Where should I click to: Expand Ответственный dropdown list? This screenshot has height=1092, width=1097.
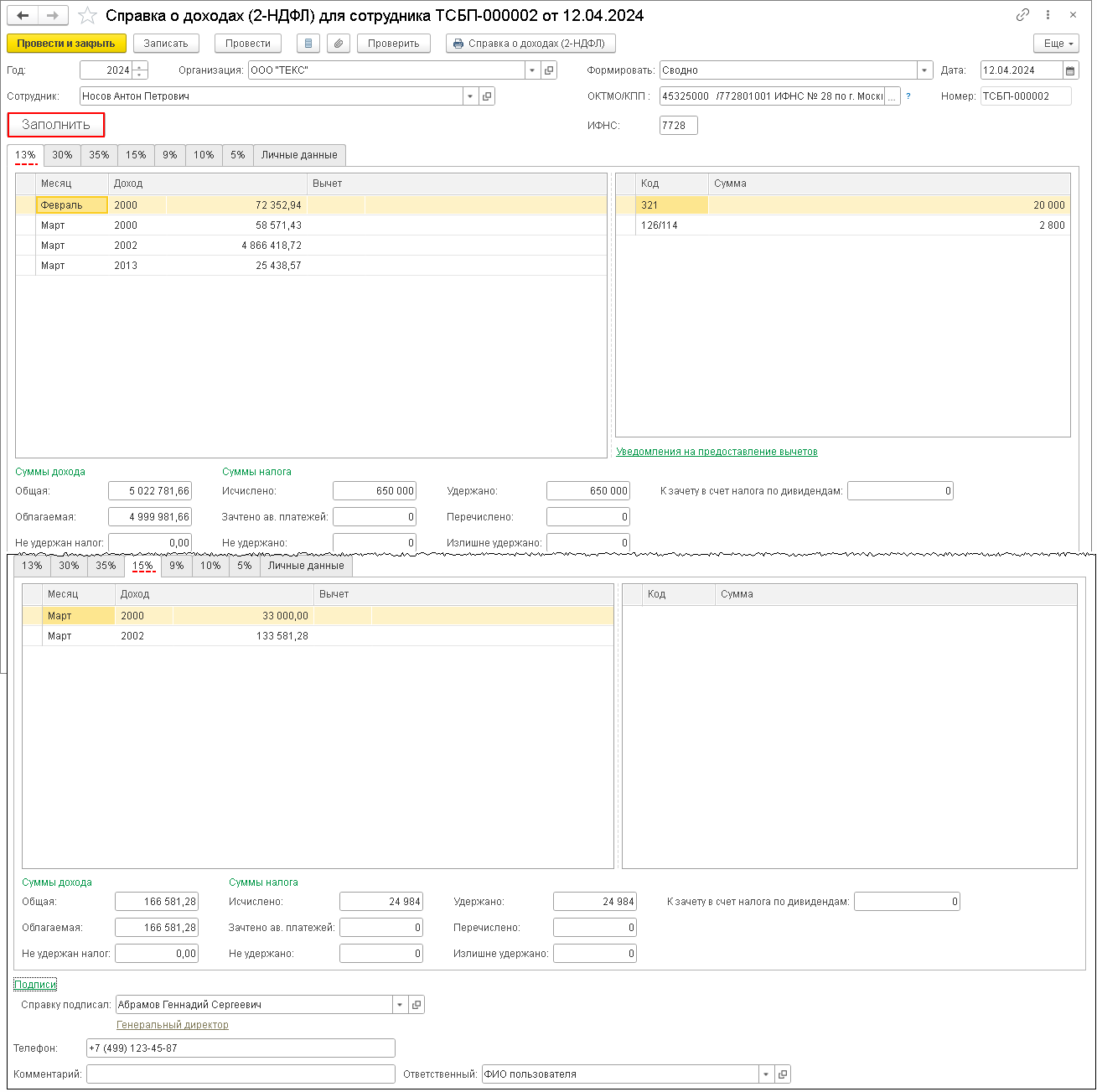[x=767, y=1074]
